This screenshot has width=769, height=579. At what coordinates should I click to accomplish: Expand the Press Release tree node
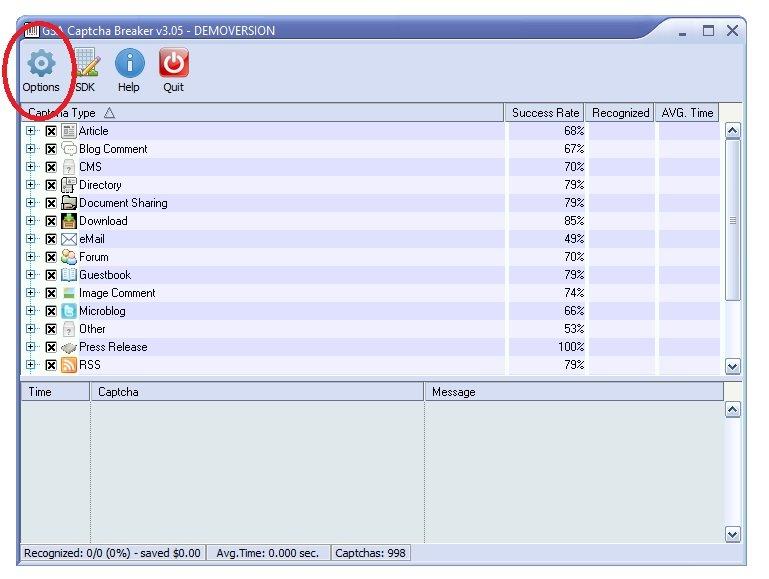[x=30, y=347]
